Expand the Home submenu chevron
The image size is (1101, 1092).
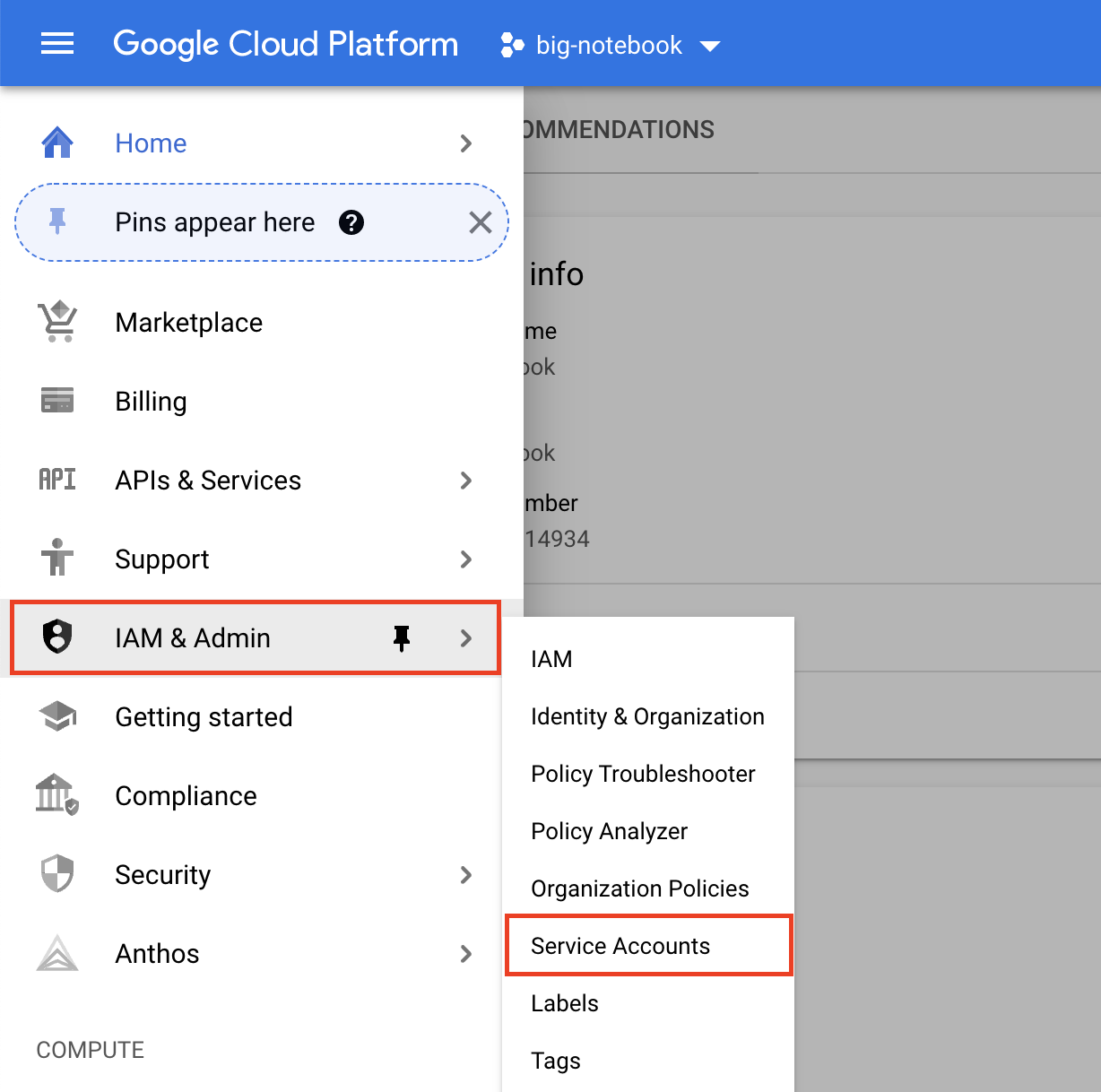(x=465, y=143)
